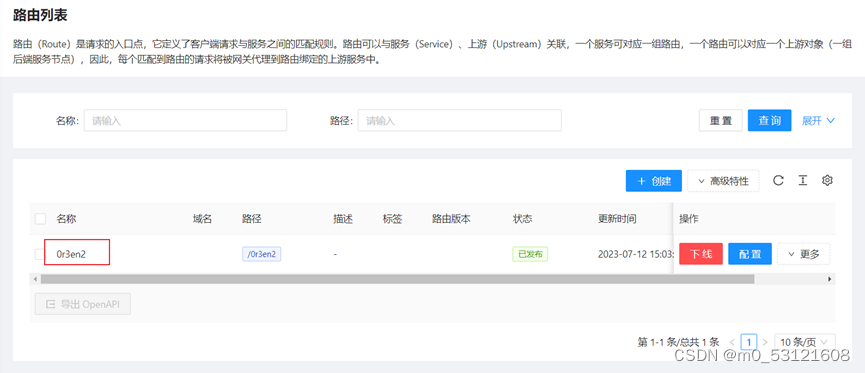Screen dimensions: 865x373
Task: Click the 域名 column header
Action: point(202,219)
